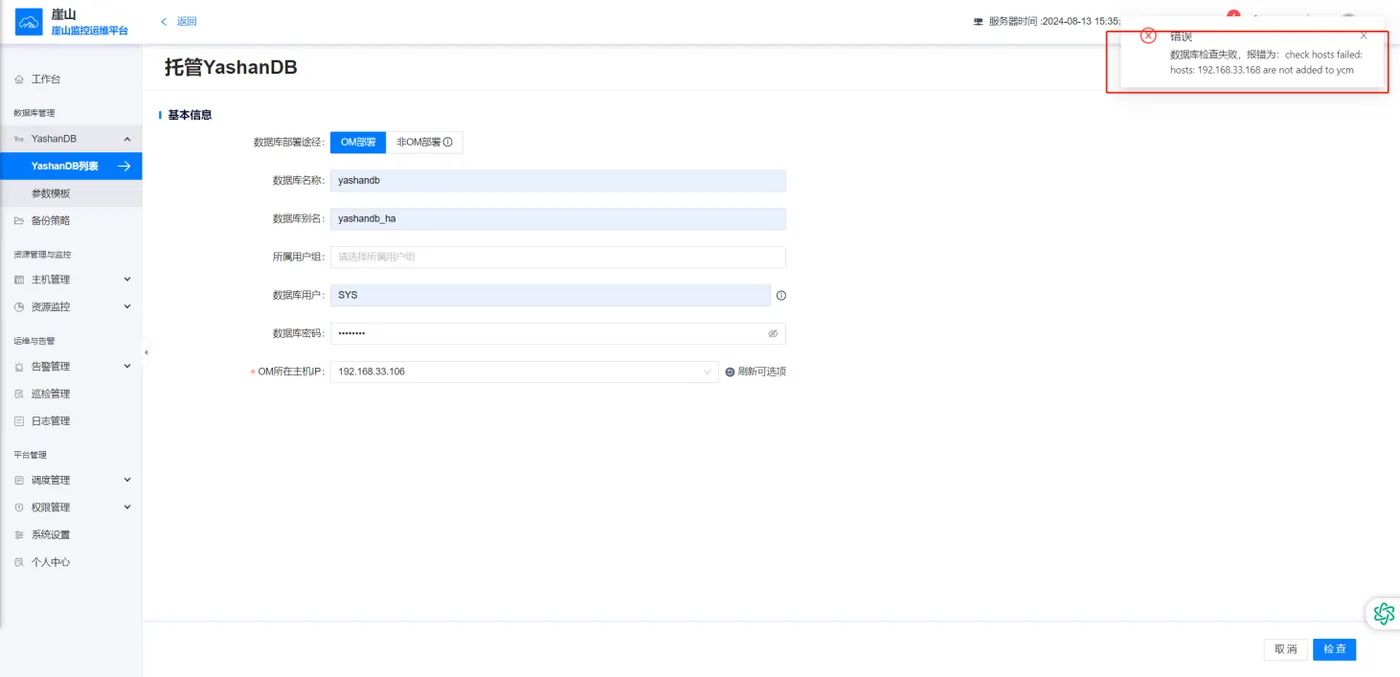
Task: Close the 错误 notification
Action: (x=1363, y=35)
